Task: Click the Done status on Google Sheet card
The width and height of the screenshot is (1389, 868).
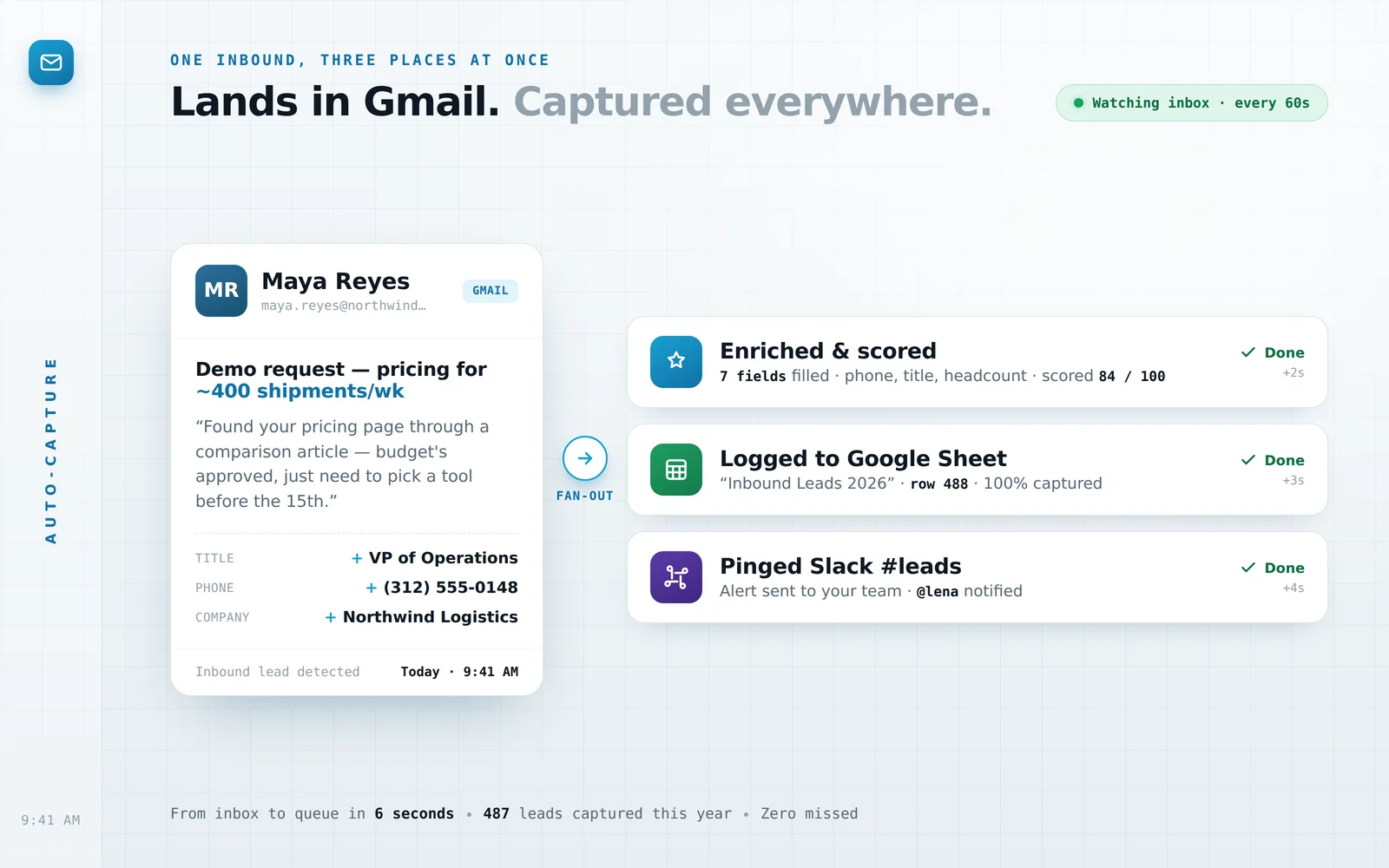Action: coord(1285,460)
